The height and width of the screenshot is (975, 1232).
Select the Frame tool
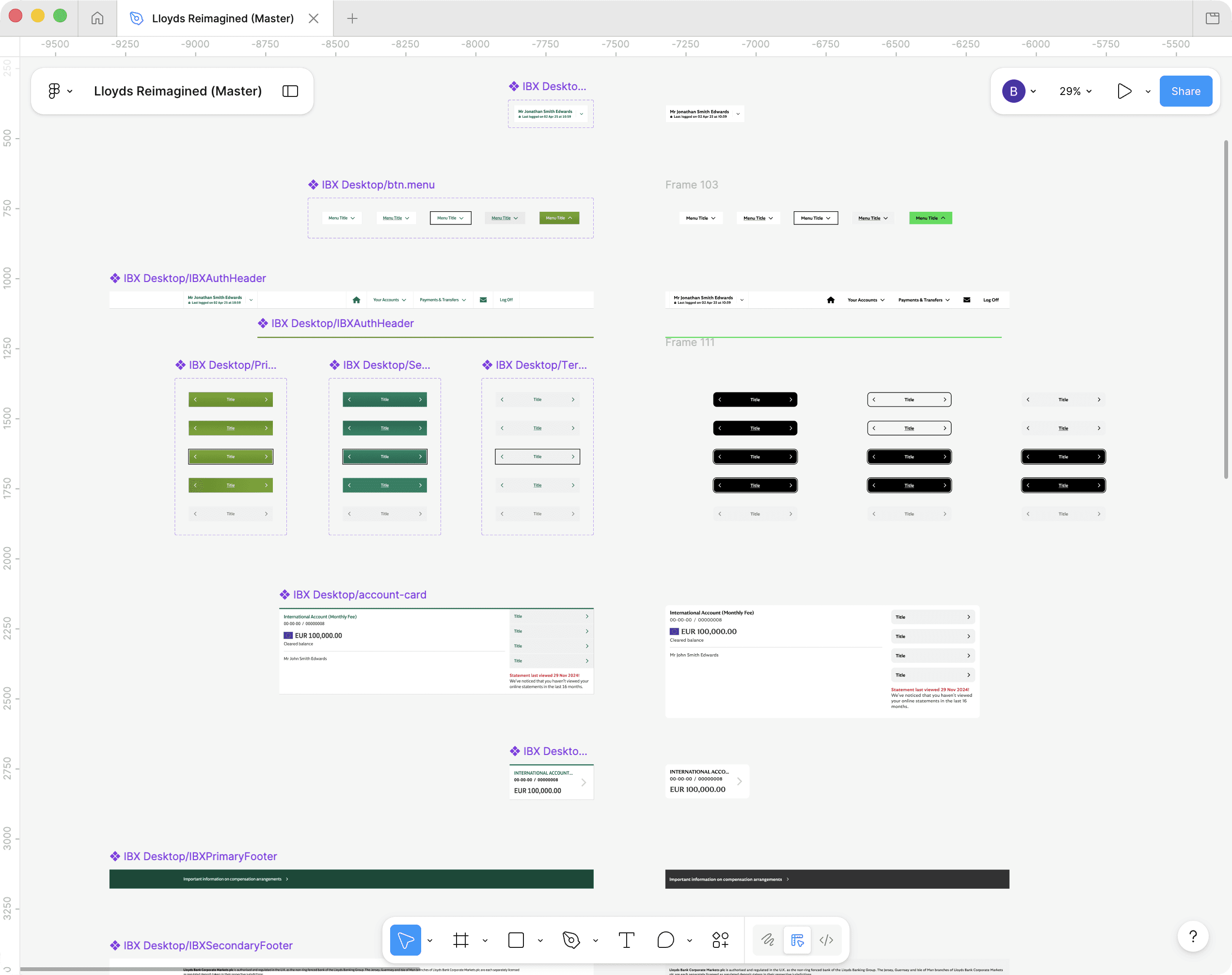coord(461,940)
